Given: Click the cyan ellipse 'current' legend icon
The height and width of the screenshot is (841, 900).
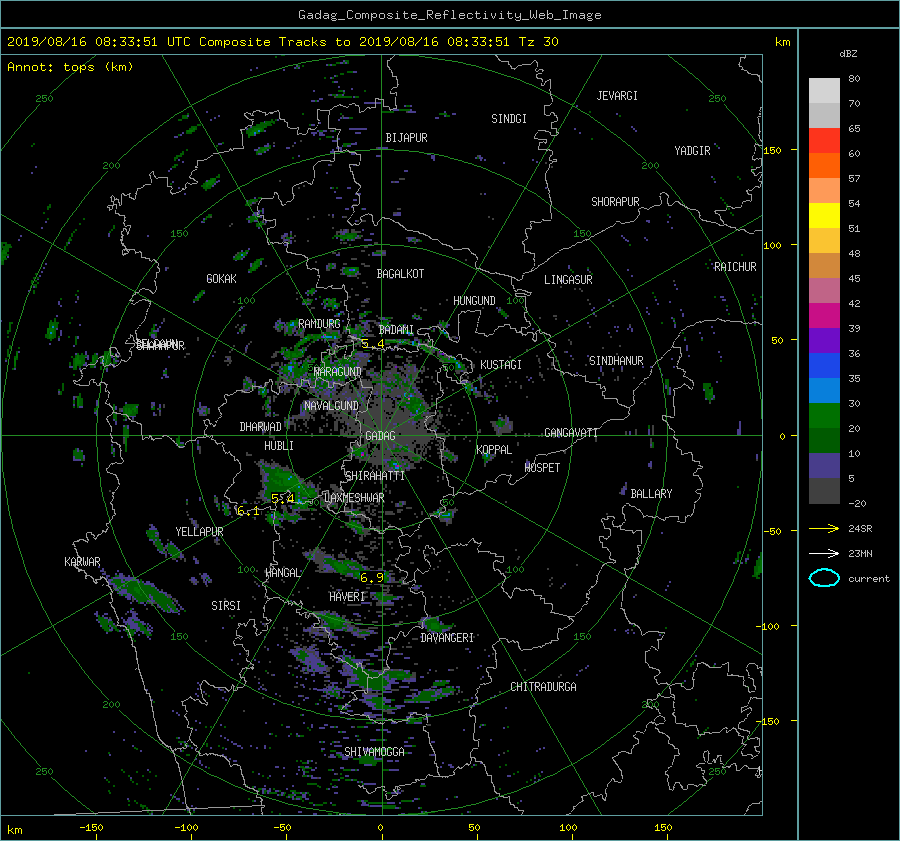Looking at the screenshot, I should coord(824,578).
